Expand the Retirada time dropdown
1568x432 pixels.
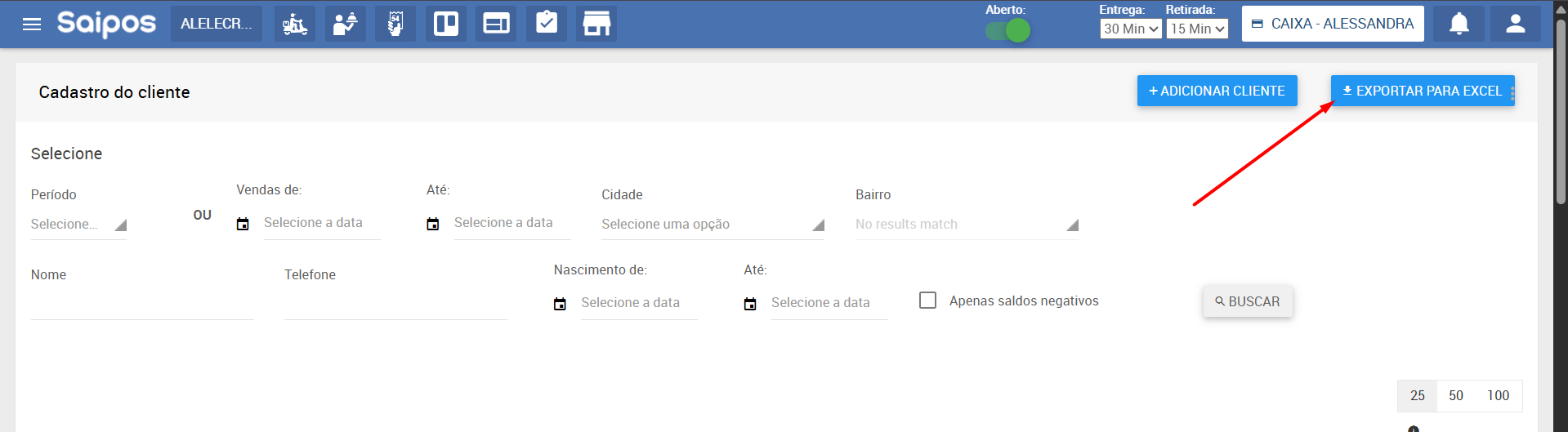(1197, 29)
